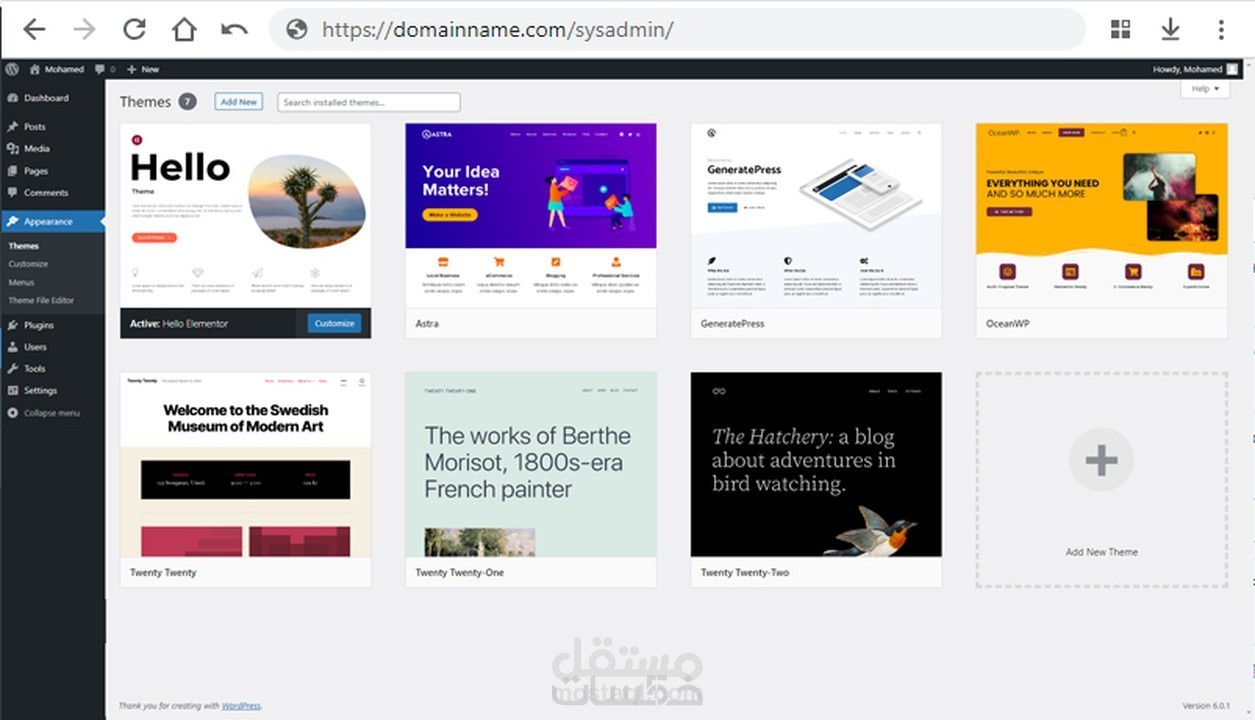1255x720 pixels.
Task: Click the Dashboard sidebar icon
Action: click(12, 98)
